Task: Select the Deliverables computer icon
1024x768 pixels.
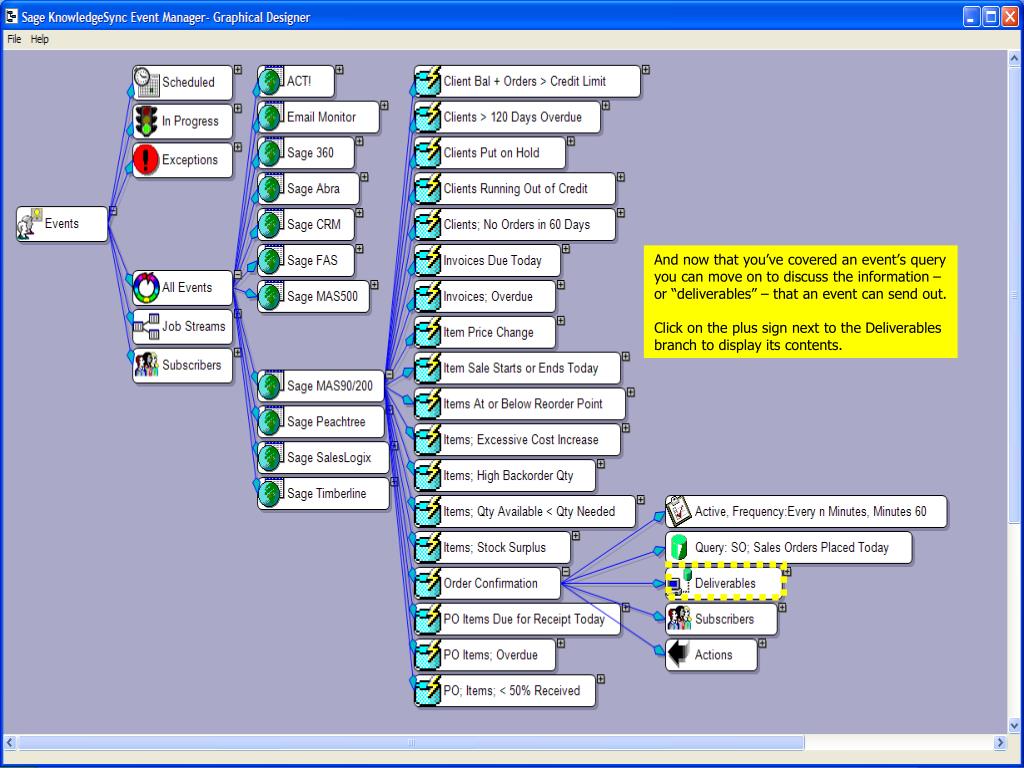Action: pyautogui.click(x=679, y=583)
